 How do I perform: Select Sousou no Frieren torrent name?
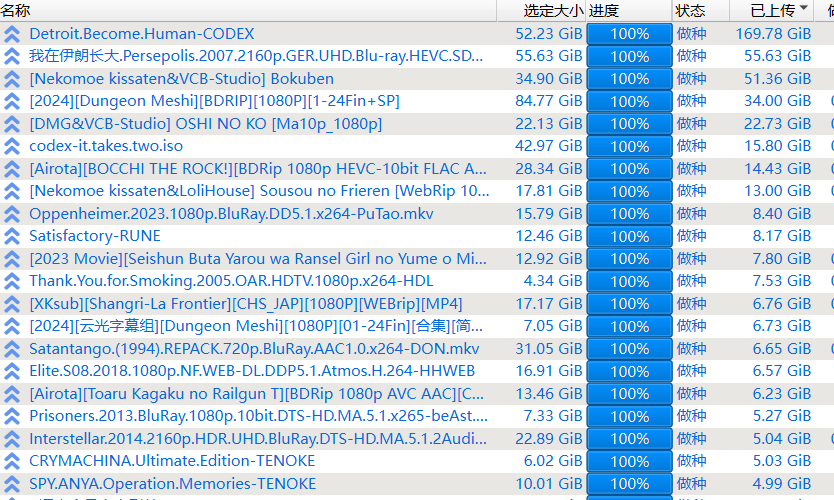259,191
